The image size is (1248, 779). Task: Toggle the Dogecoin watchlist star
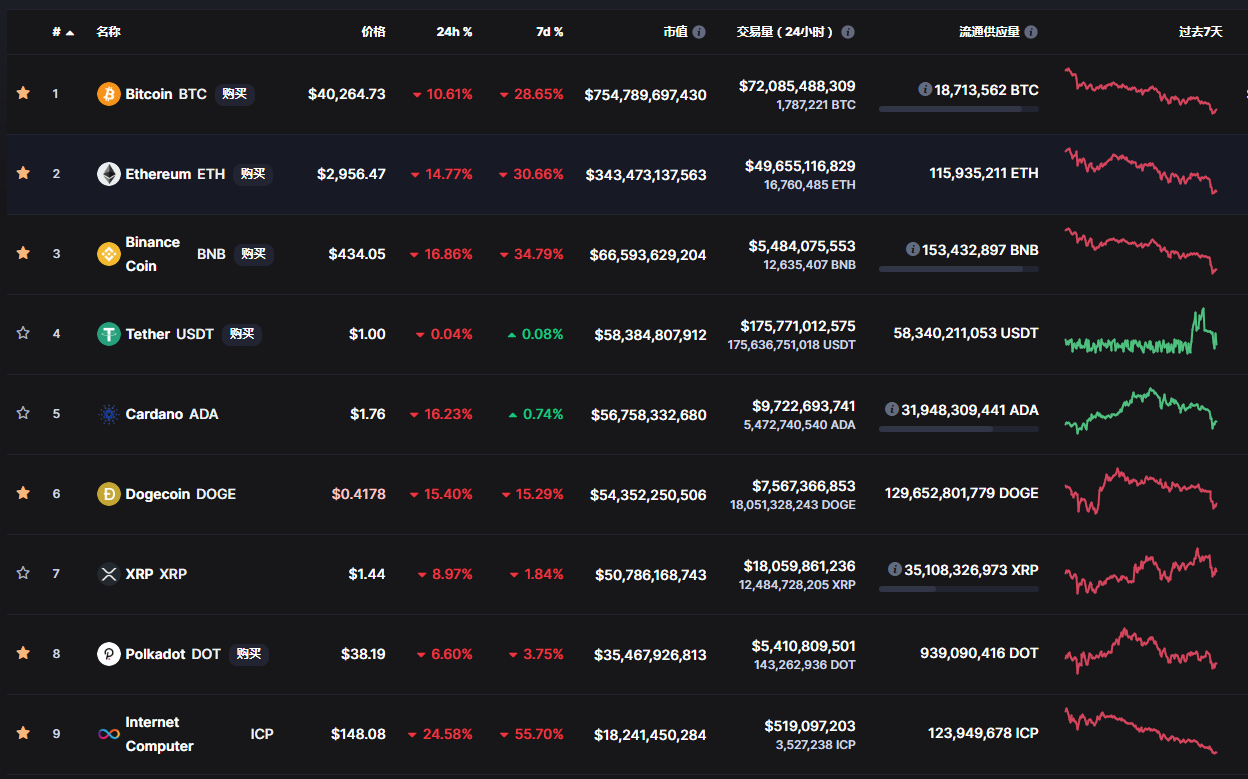pos(23,493)
